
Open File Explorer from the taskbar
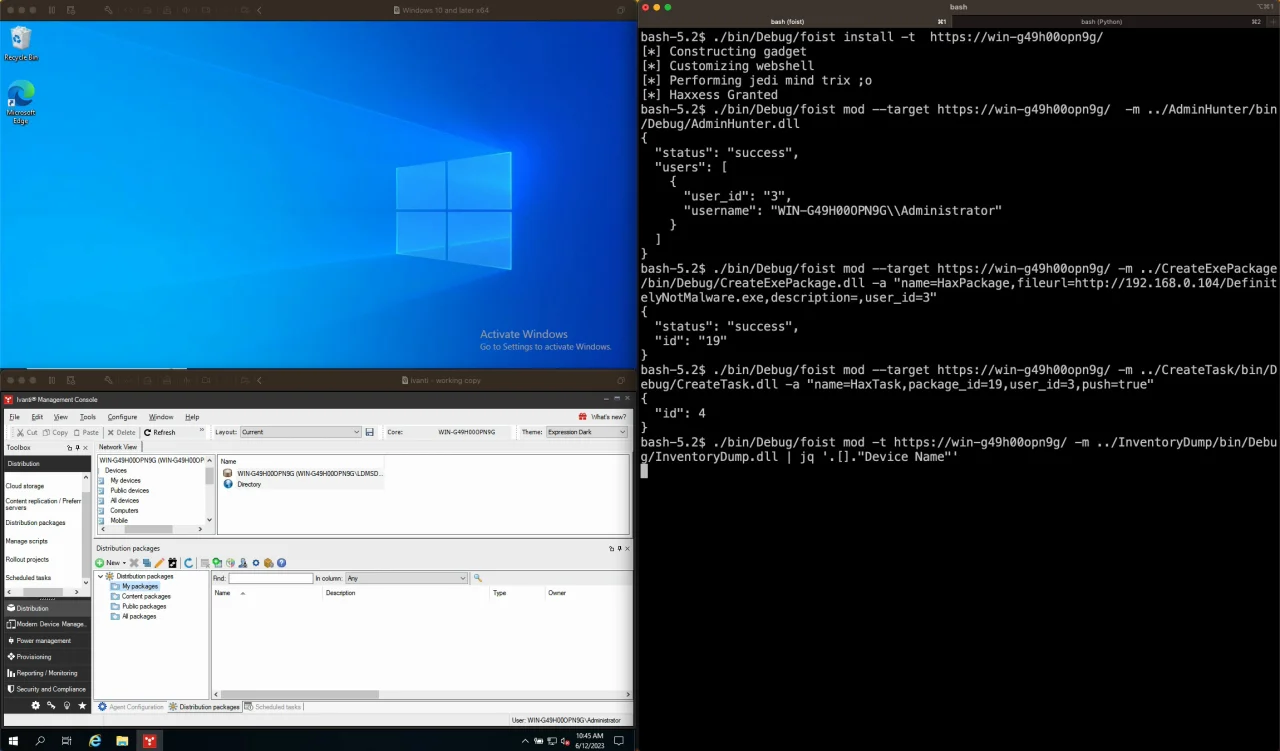[x=122, y=741]
